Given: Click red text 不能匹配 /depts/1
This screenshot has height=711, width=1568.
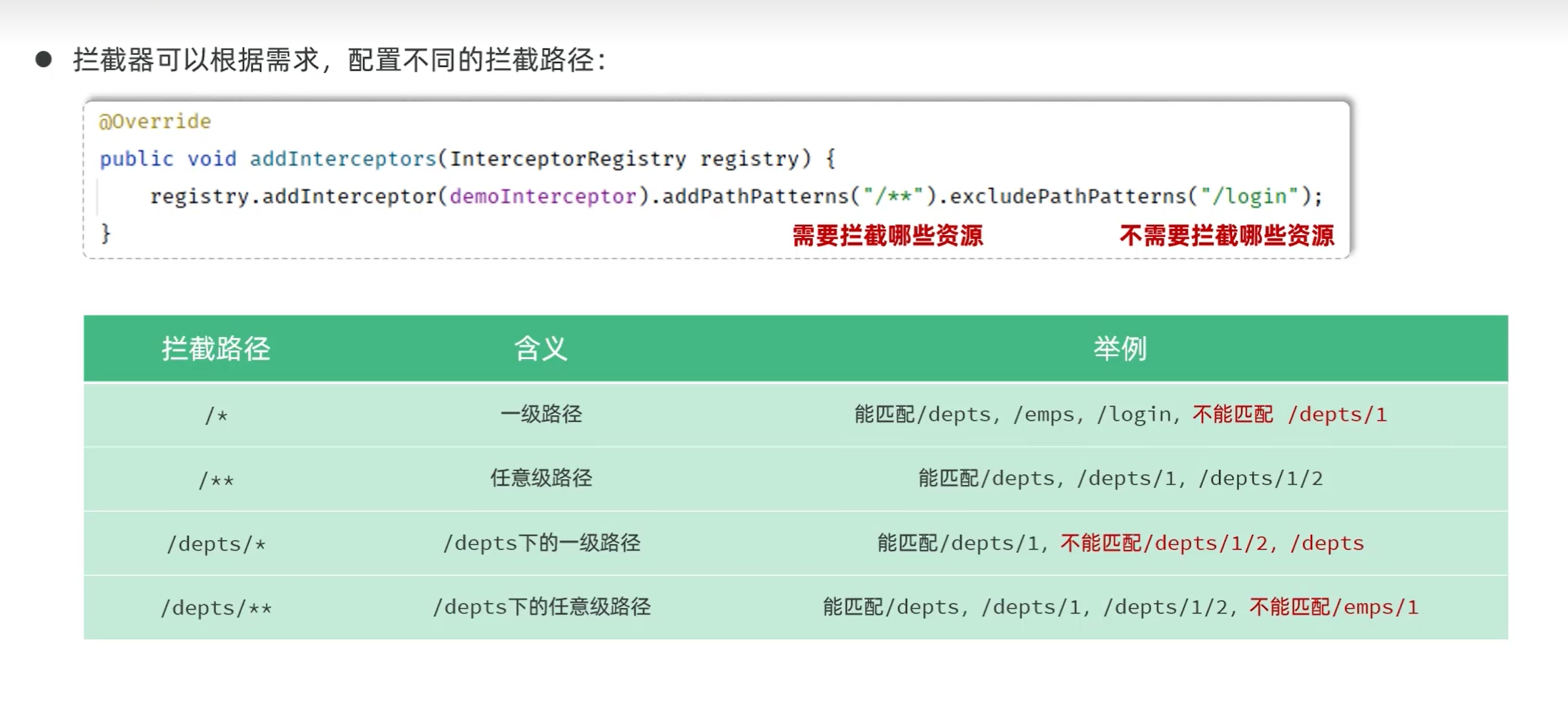Looking at the screenshot, I should point(1290,414).
